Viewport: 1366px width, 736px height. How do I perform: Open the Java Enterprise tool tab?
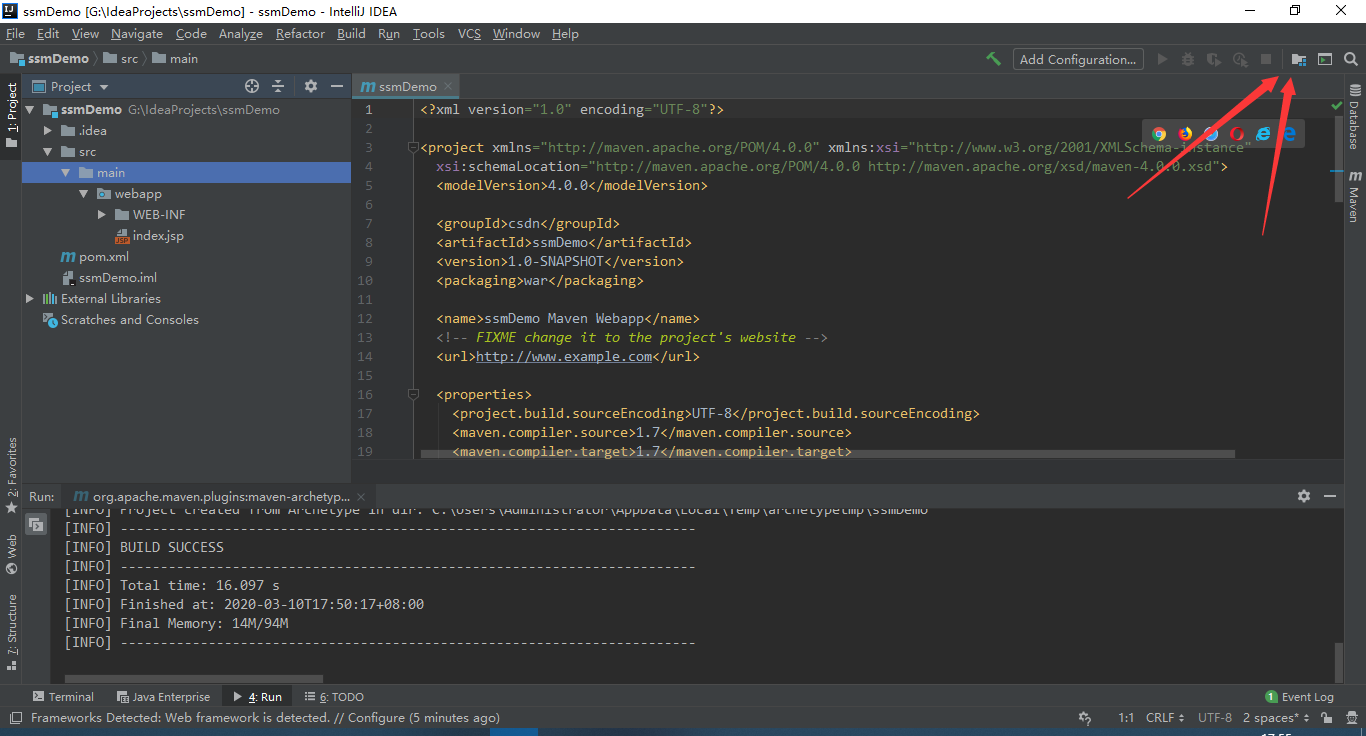(163, 697)
